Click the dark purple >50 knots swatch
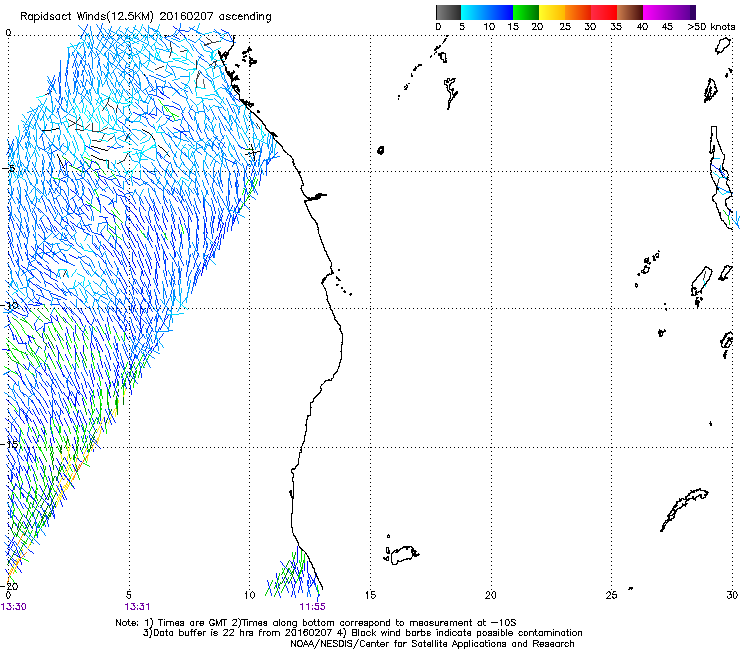Image resolution: width=740 pixels, height=650 pixels. (693, 12)
